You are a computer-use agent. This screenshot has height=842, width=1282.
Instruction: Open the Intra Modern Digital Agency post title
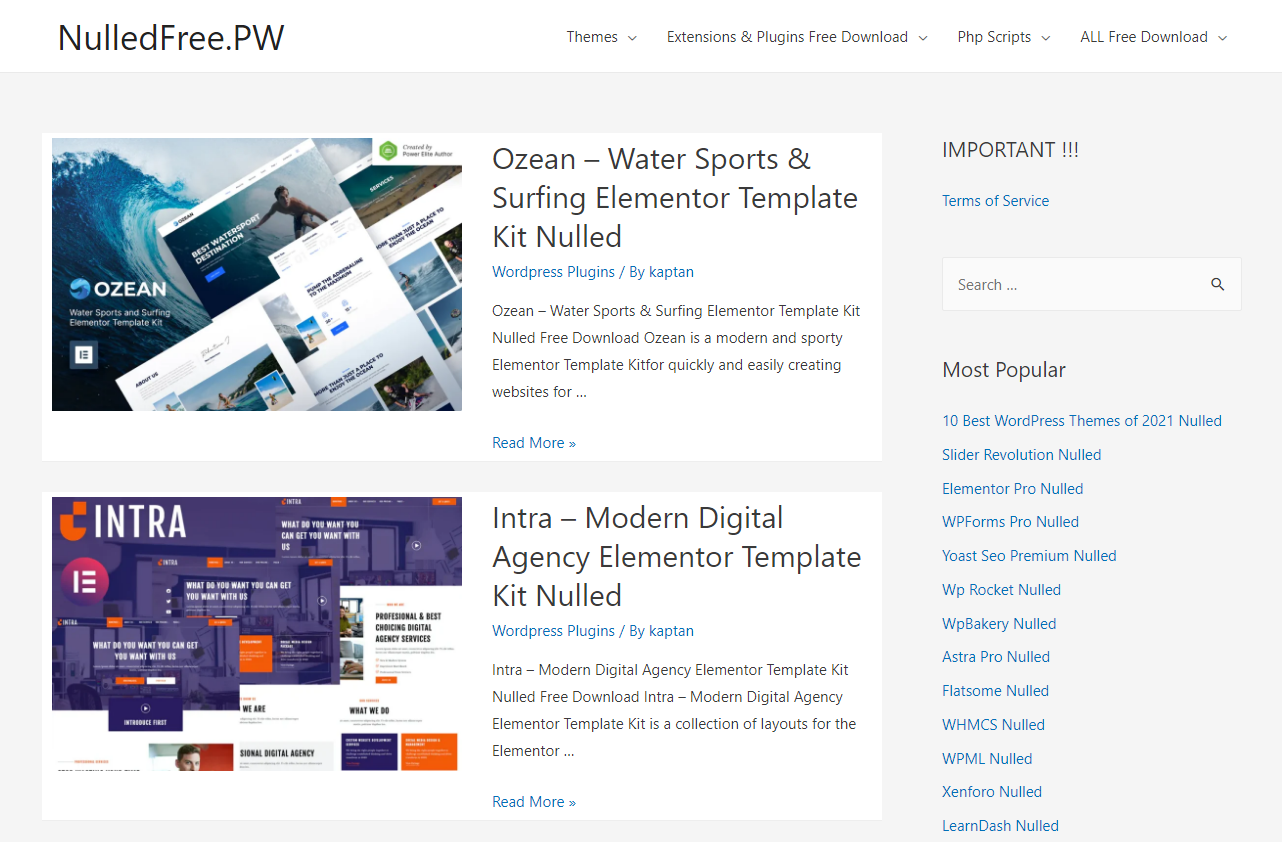tap(676, 557)
